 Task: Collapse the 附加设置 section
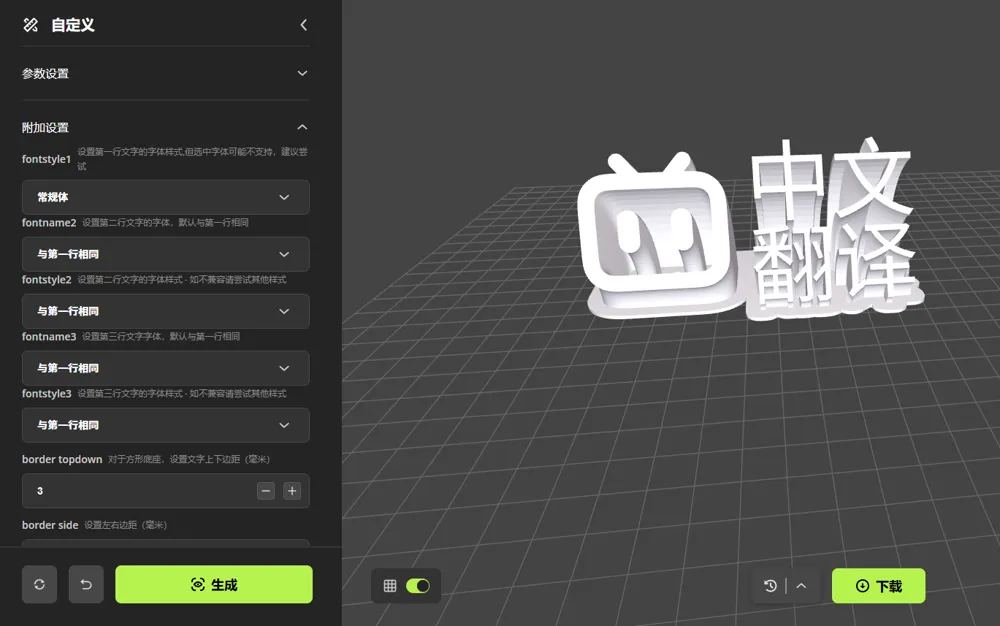click(x=301, y=127)
